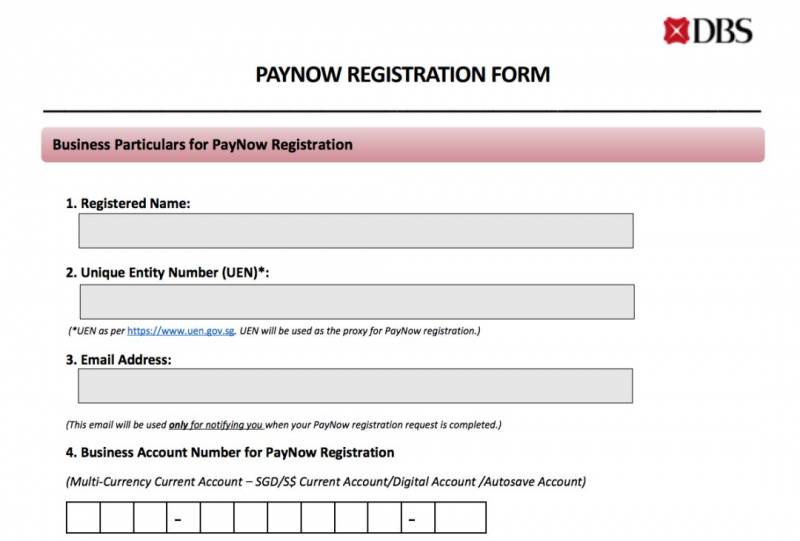
Task: Select the digit box right after first dash
Action: [216, 518]
